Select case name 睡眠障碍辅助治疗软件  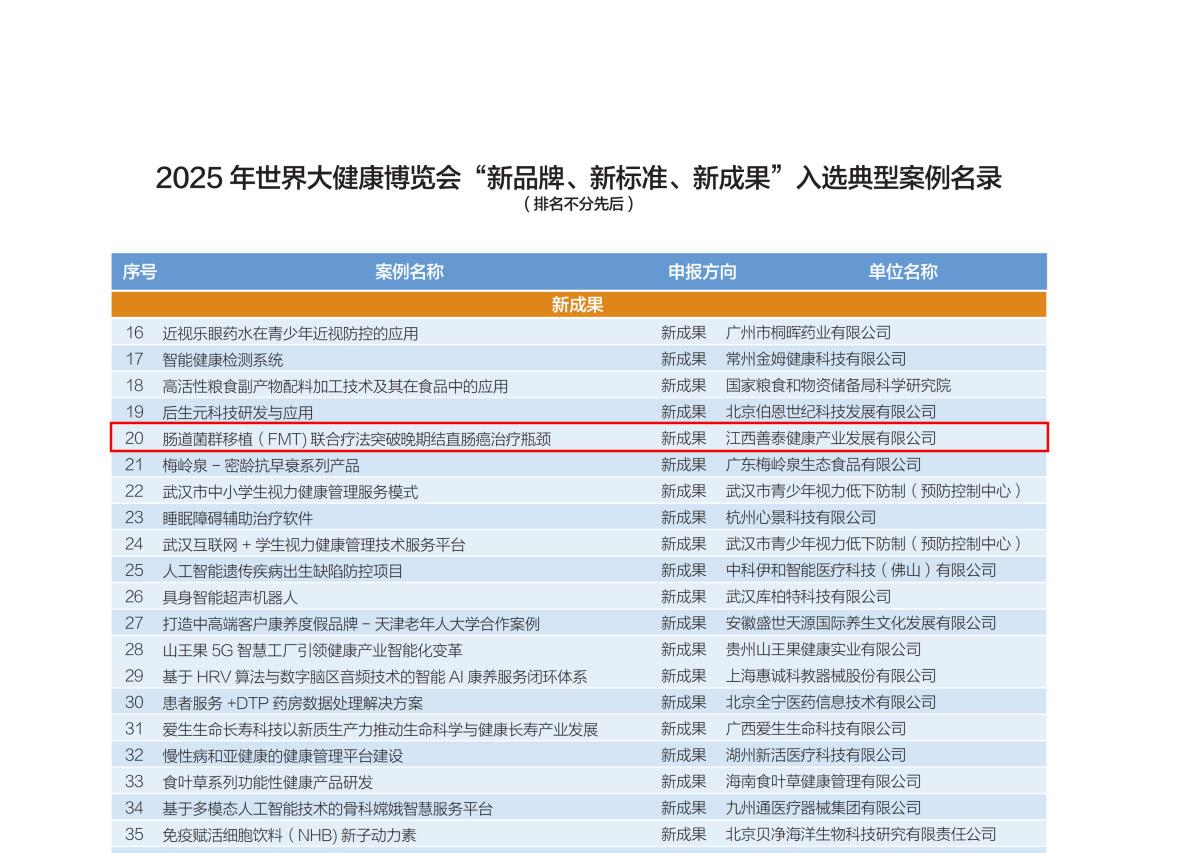(x=238, y=518)
